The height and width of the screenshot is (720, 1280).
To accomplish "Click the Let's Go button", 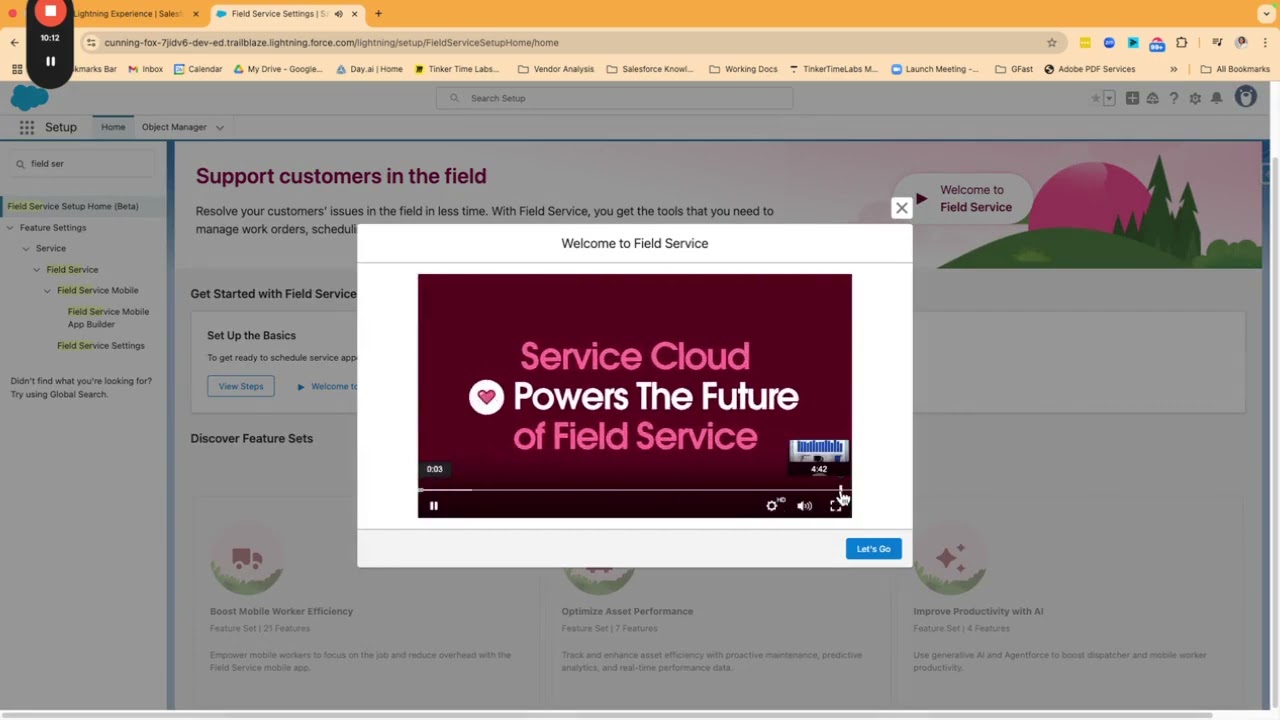I will (872, 548).
